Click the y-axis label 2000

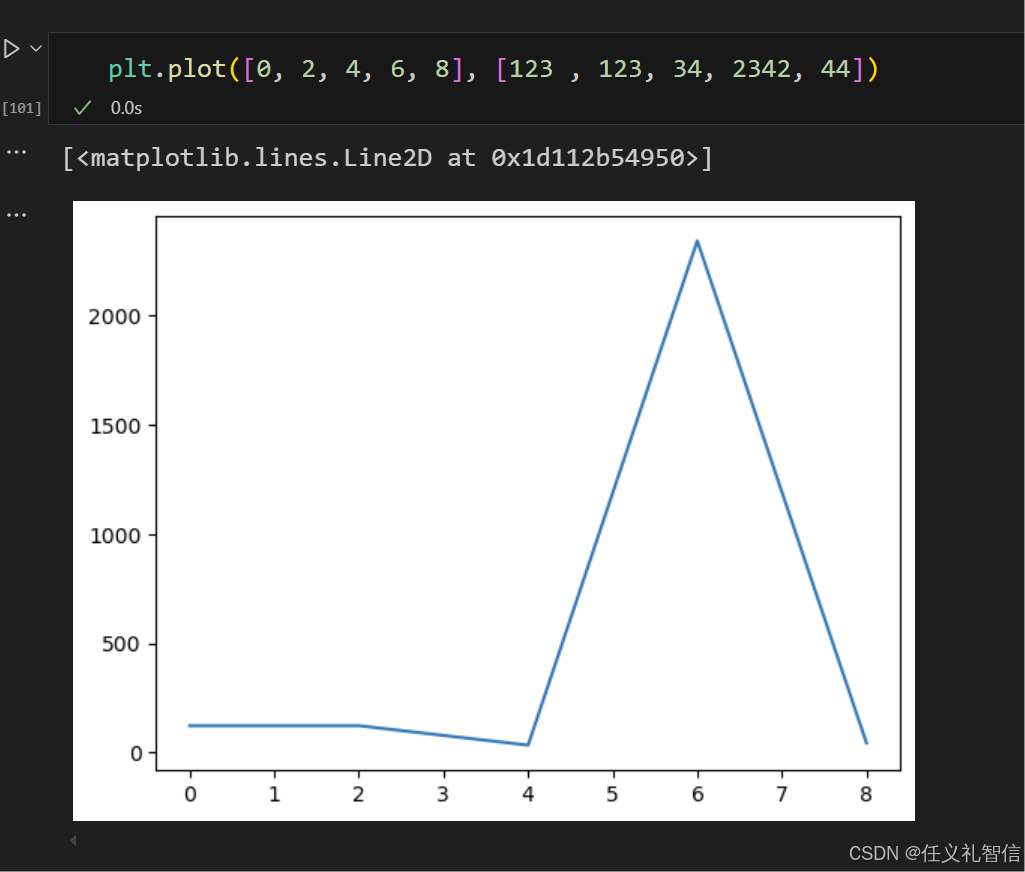click(114, 317)
